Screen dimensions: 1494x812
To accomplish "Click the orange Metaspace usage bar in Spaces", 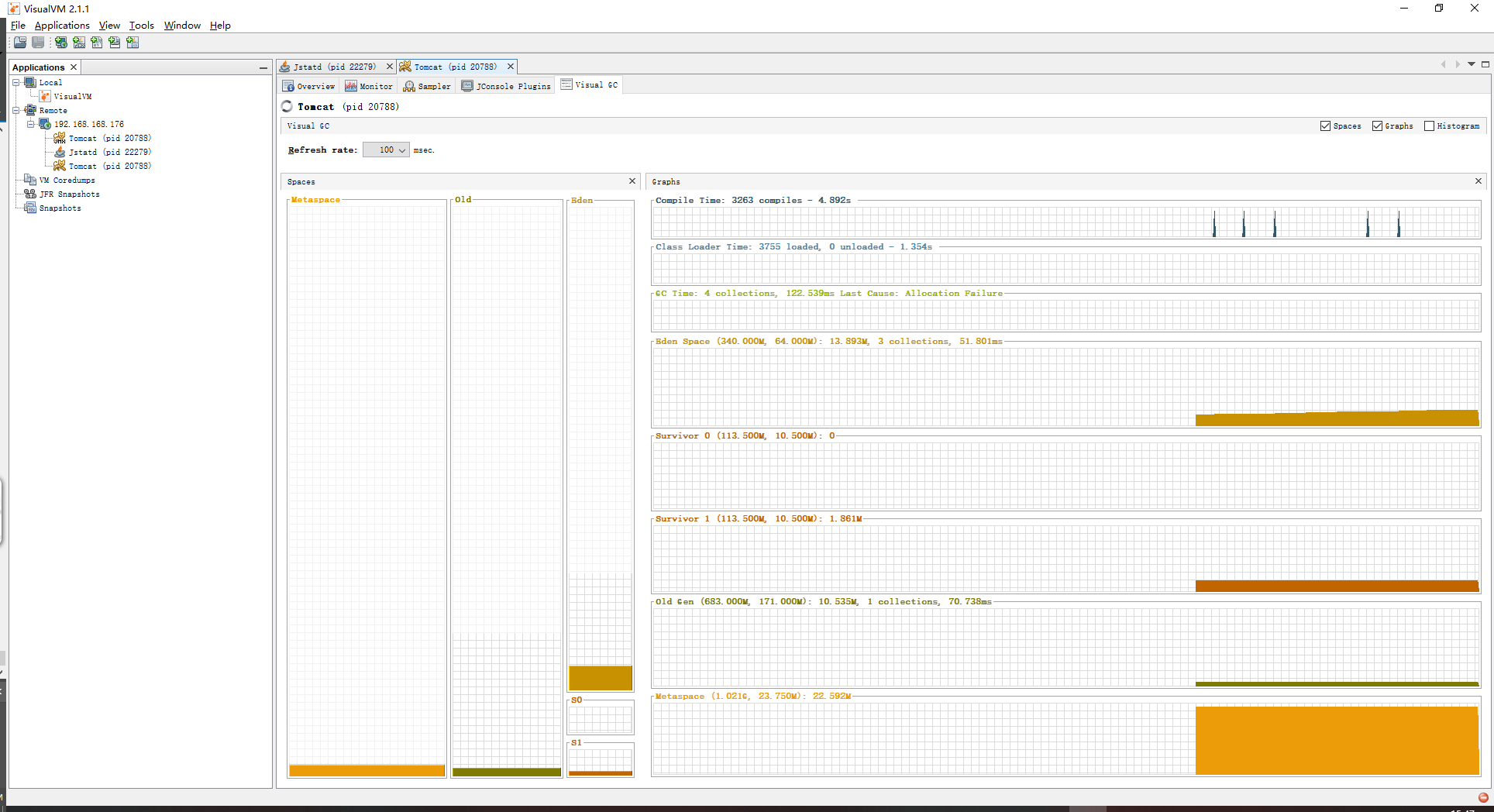I will (367, 771).
